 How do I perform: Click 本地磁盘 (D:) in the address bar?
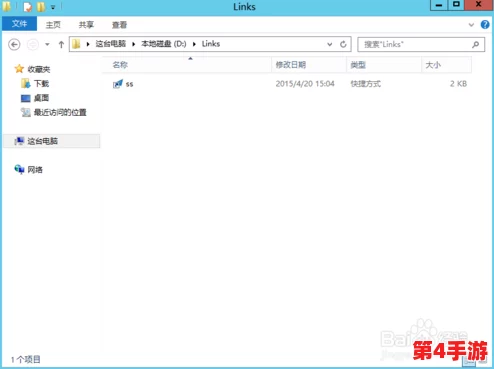164,44
